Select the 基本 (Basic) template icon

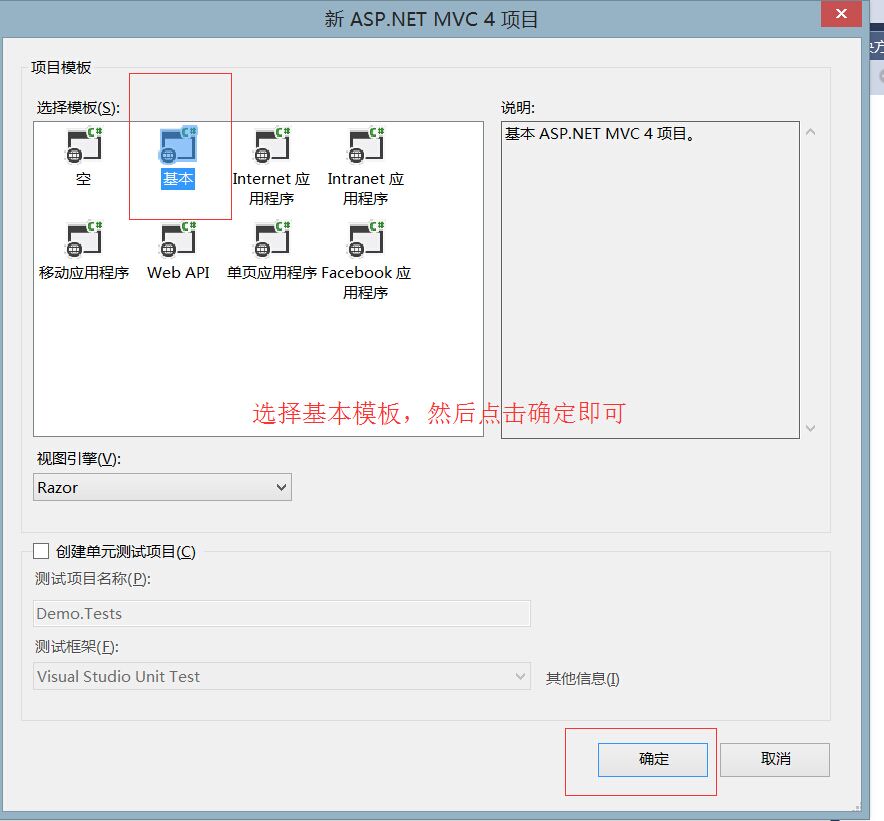pyautogui.click(x=178, y=145)
